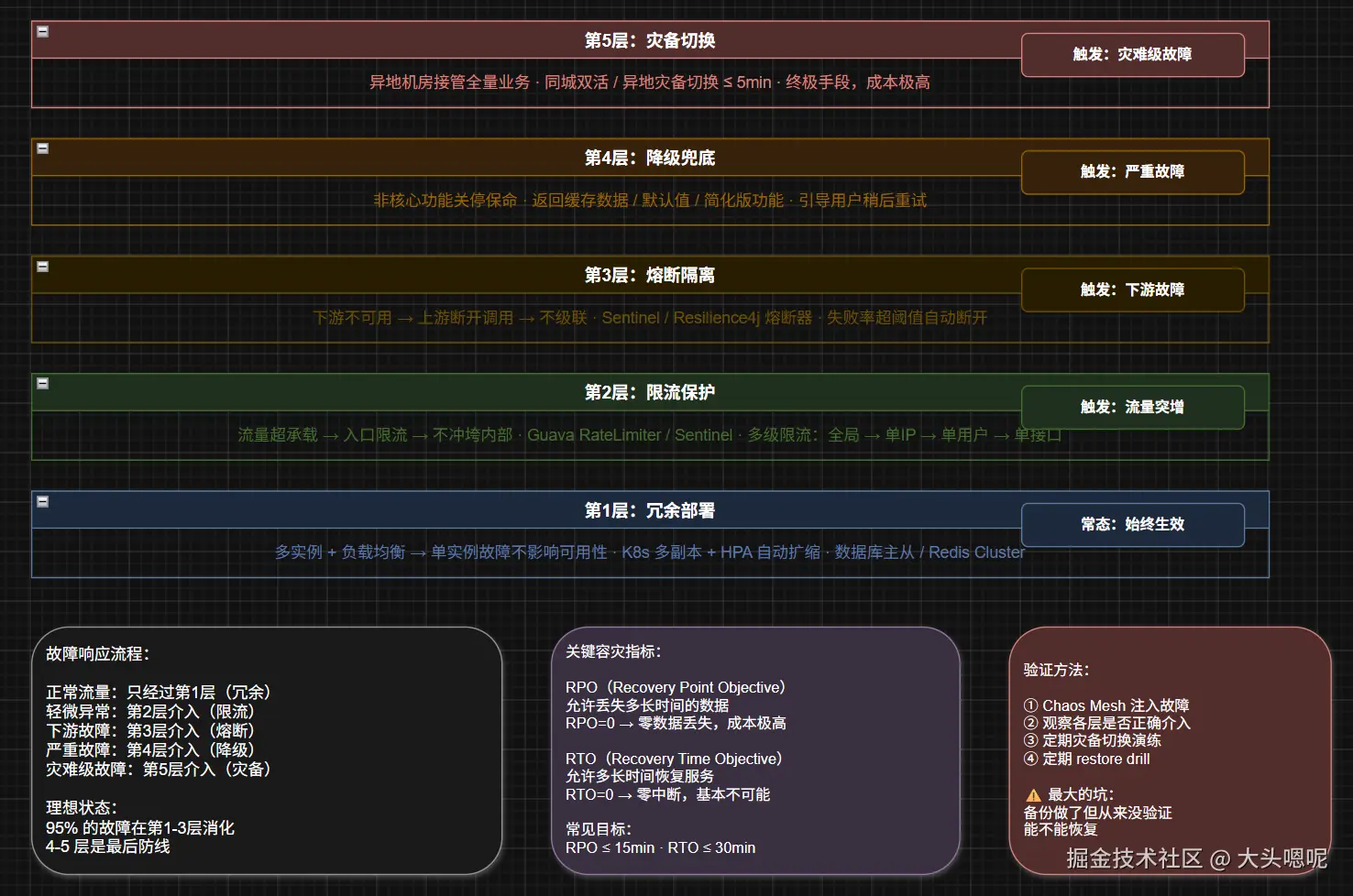Click the line 4-5 层是最后防线
Viewport: 1353px width, 896px height.
pyautogui.click(x=108, y=847)
